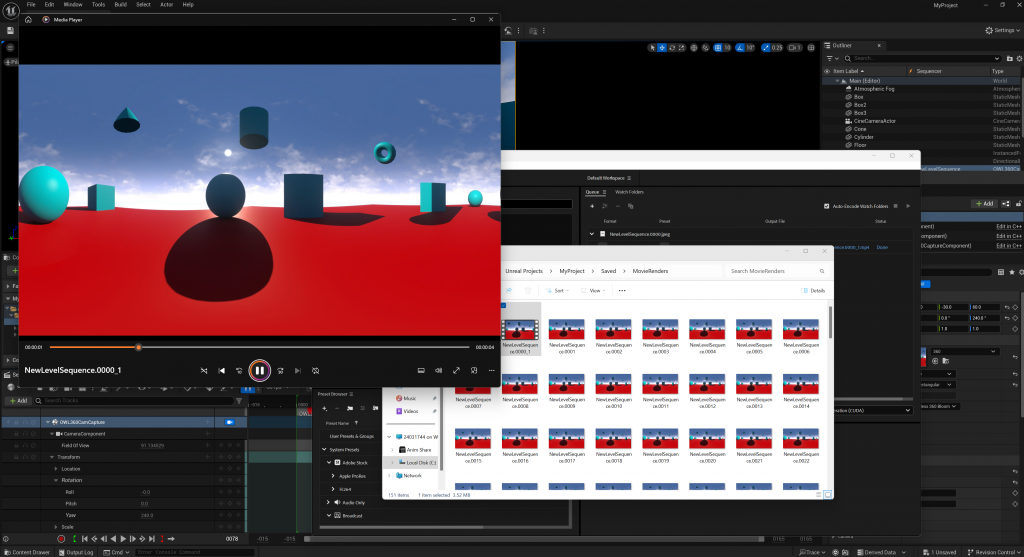Viewport: 1024px width, 557px height.
Task: Open the Tools menu
Action: click(x=98, y=5)
